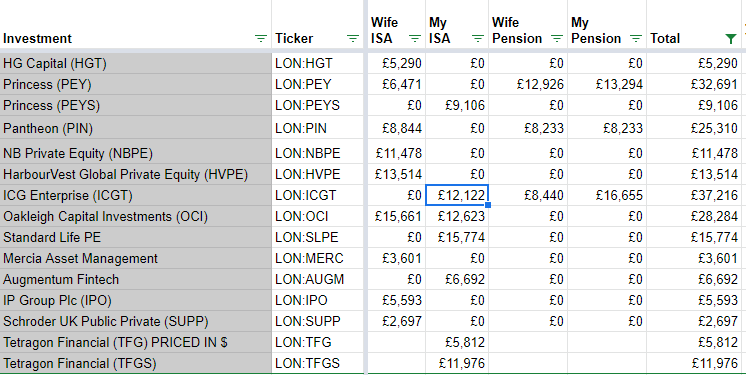
Task: Select Schroder UK Public Private cell
Action: [x=136, y=321]
